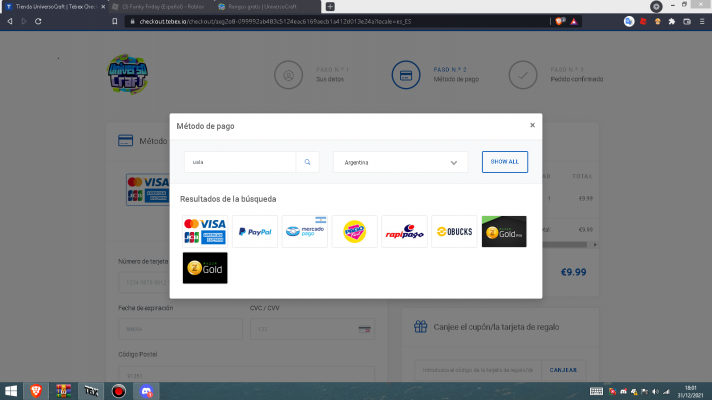Pick the Pago Fácil payment logo
Screen dimensions: 712x400
tap(354, 231)
